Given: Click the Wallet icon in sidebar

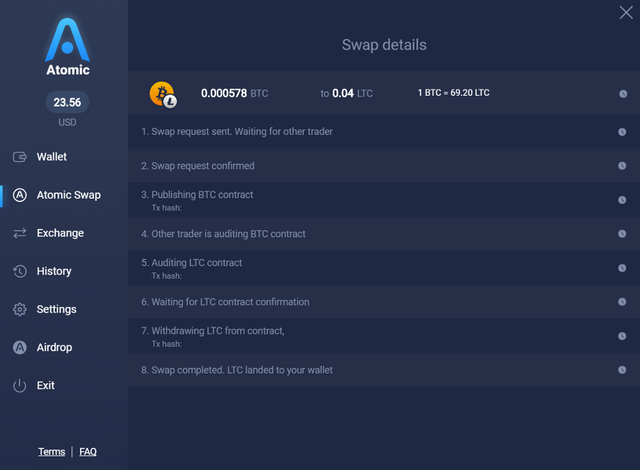Looking at the screenshot, I should tap(20, 157).
